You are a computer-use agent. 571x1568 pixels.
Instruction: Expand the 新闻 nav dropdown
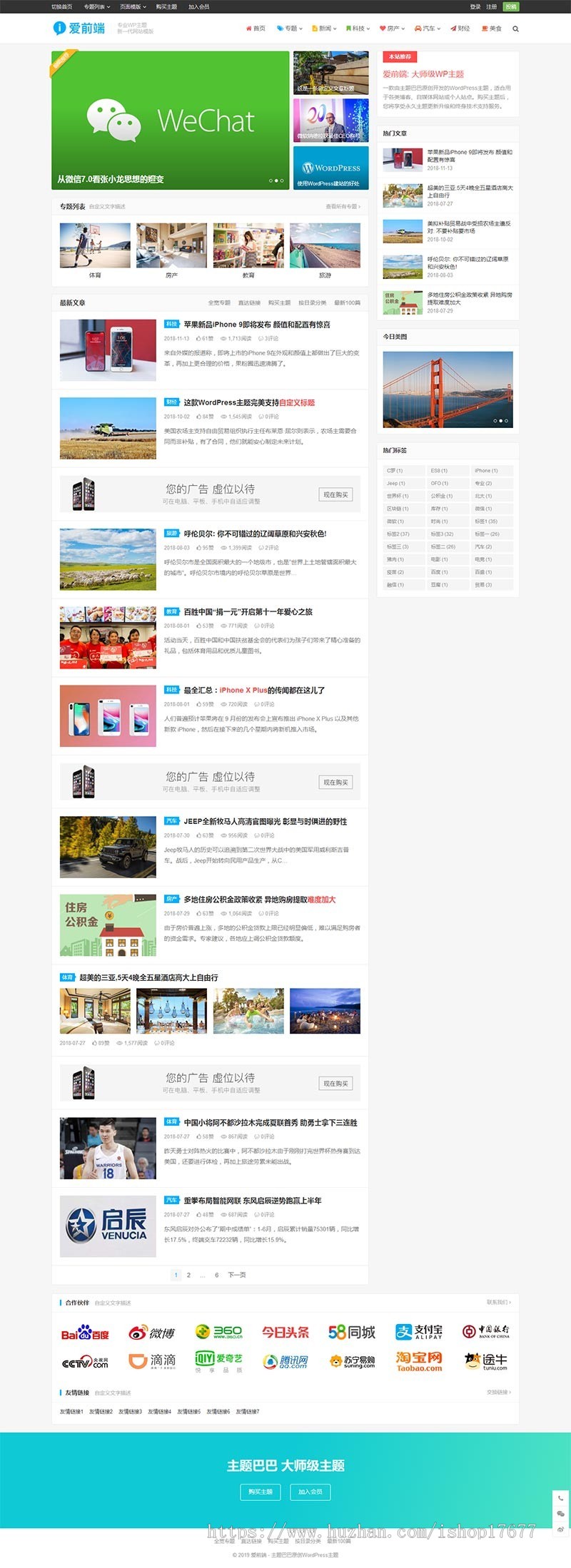coord(324,29)
